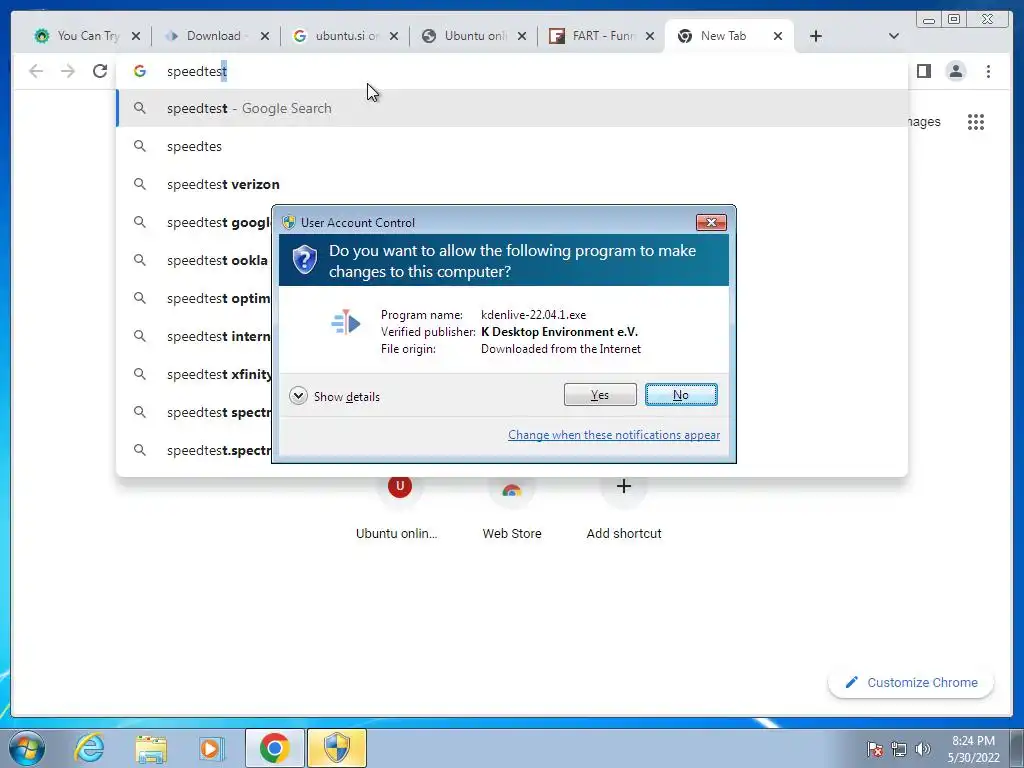
Task: Click the Show desktop strip after the clock
Action: 1017,748
